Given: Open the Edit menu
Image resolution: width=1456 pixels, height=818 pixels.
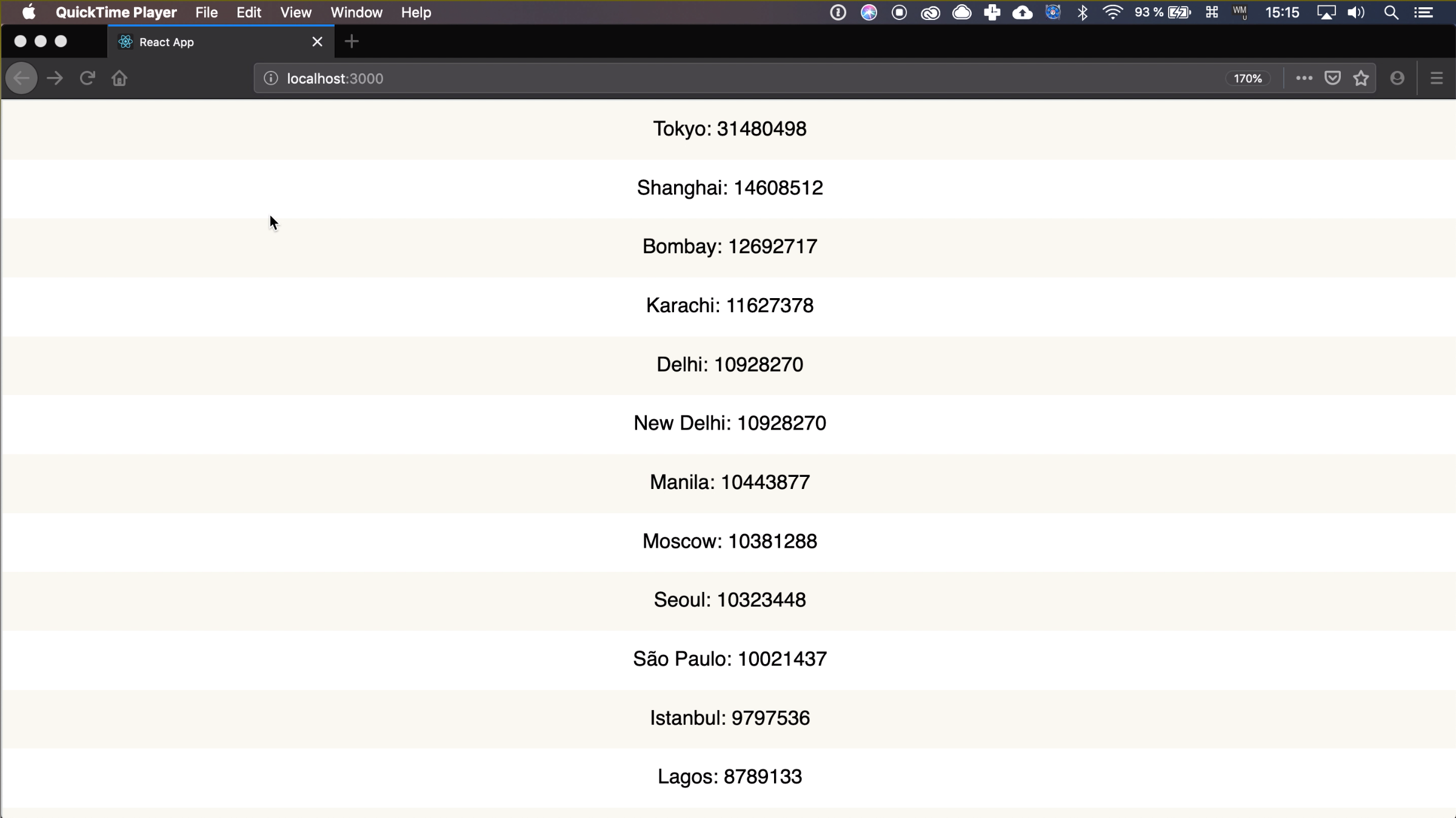Looking at the screenshot, I should 249,12.
